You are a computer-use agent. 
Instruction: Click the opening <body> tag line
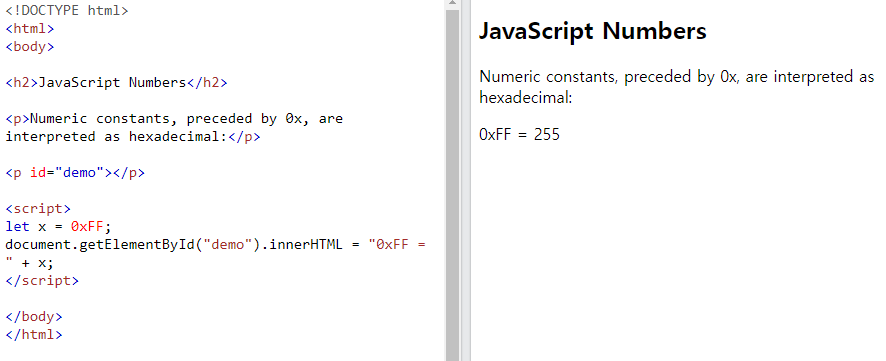[x=30, y=47]
